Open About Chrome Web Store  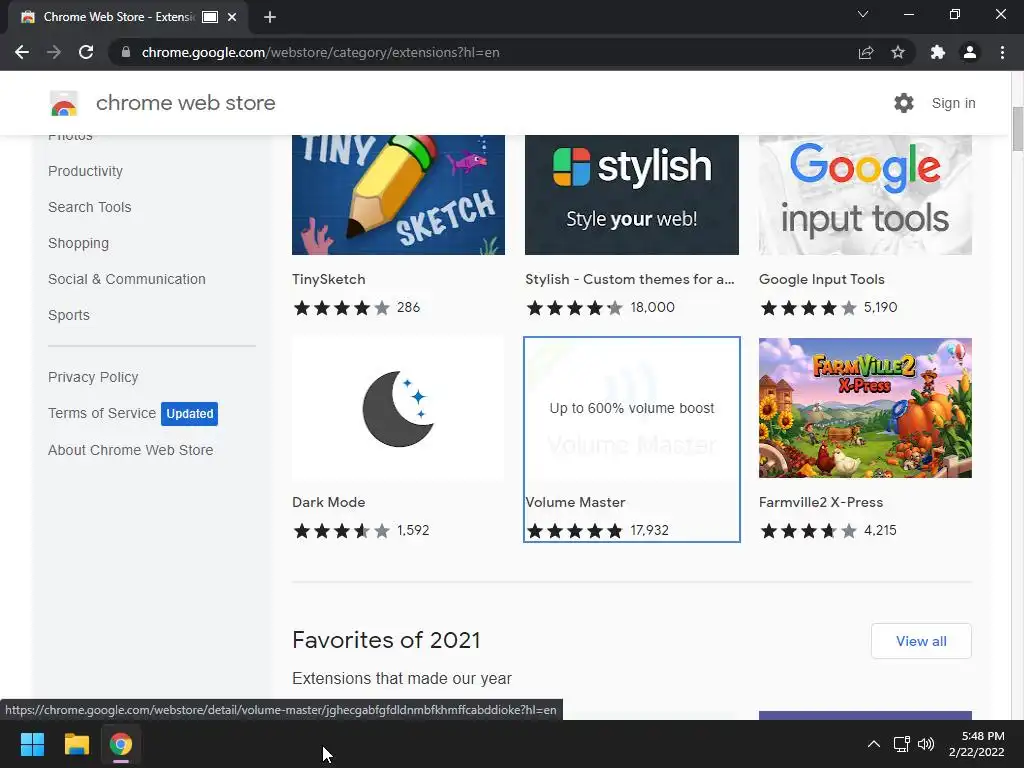pyautogui.click(x=131, y=450)
